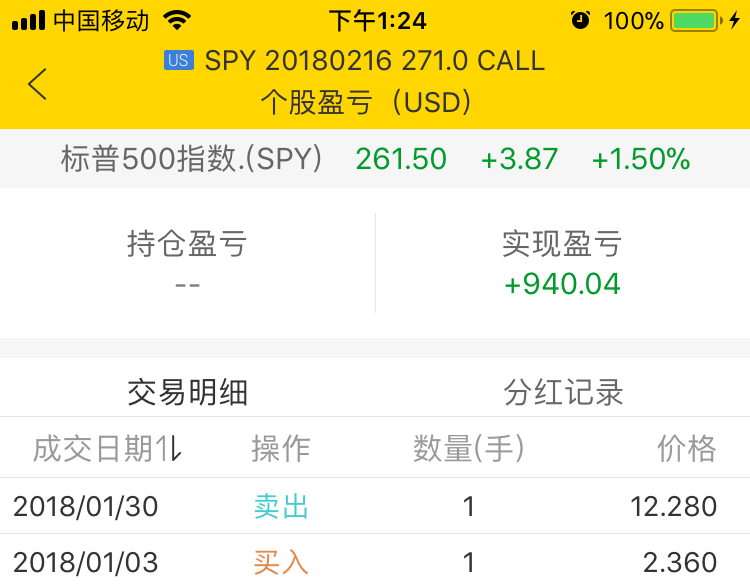
Task: Open the 标普500指数.(SPY) quote bar
Action: click(375, 158)
